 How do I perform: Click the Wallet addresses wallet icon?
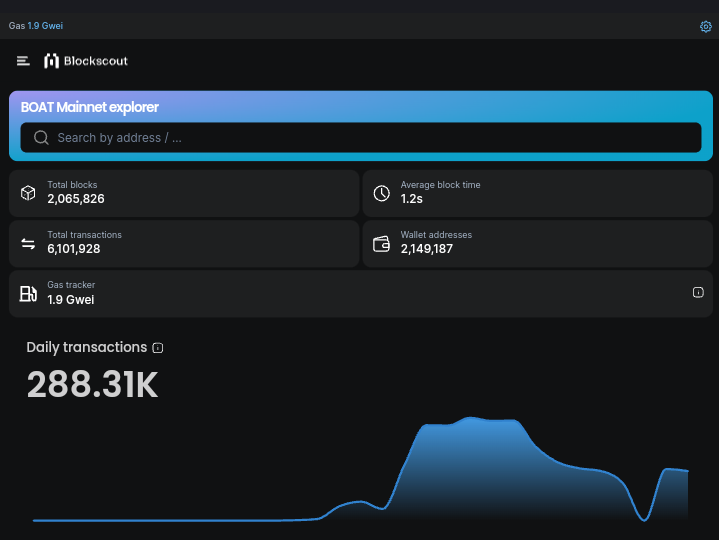[x=382, y=243]
